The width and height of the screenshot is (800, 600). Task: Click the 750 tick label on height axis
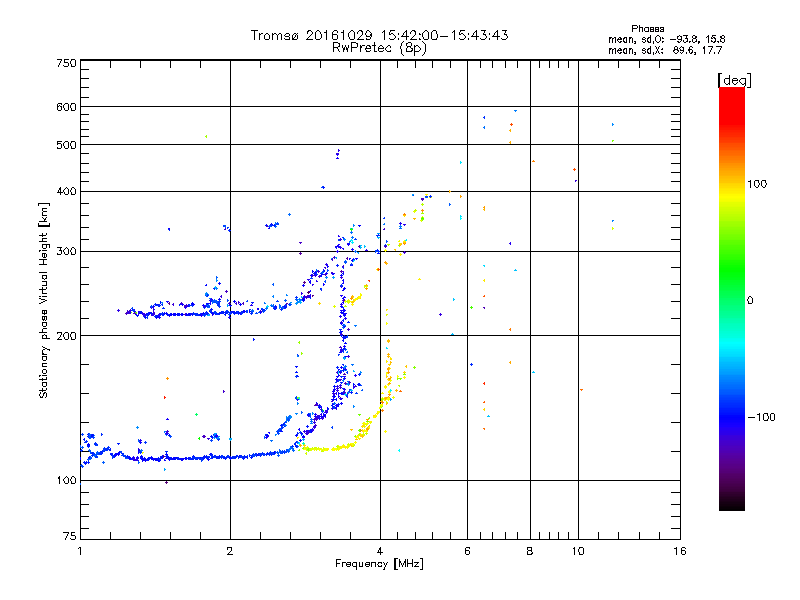point(66,63)
